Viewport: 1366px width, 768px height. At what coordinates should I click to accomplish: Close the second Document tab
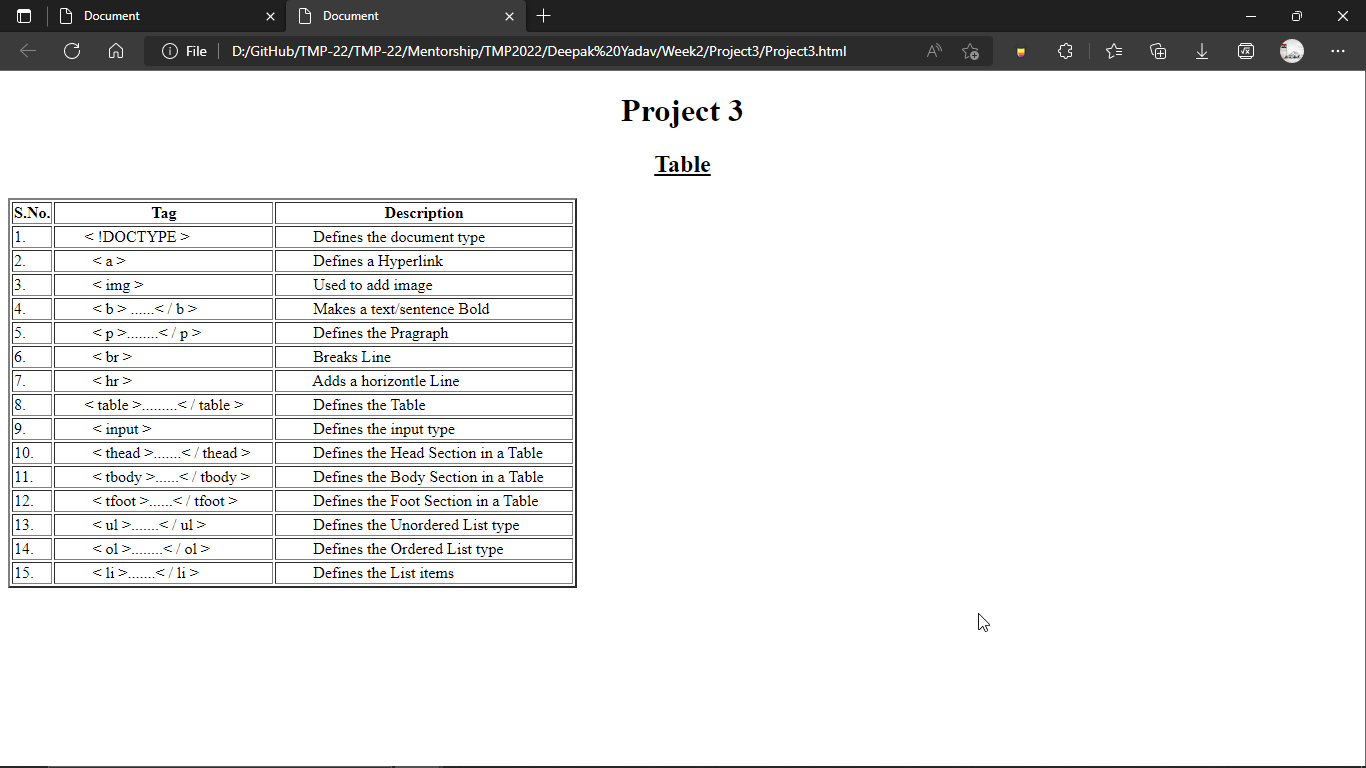(x=509, y=16)
